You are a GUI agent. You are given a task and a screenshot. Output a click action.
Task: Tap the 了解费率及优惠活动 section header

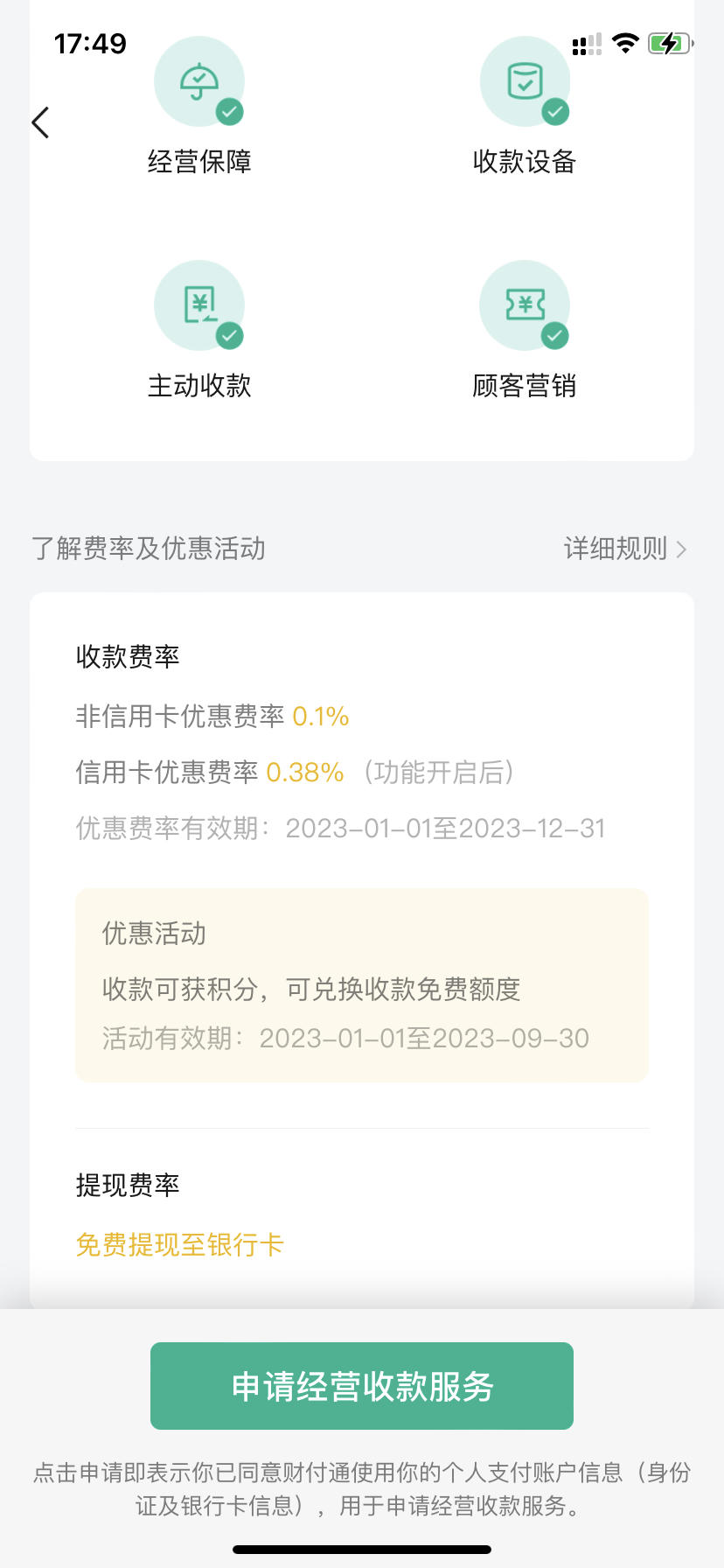pyautogui.click(x=149, y=549)
